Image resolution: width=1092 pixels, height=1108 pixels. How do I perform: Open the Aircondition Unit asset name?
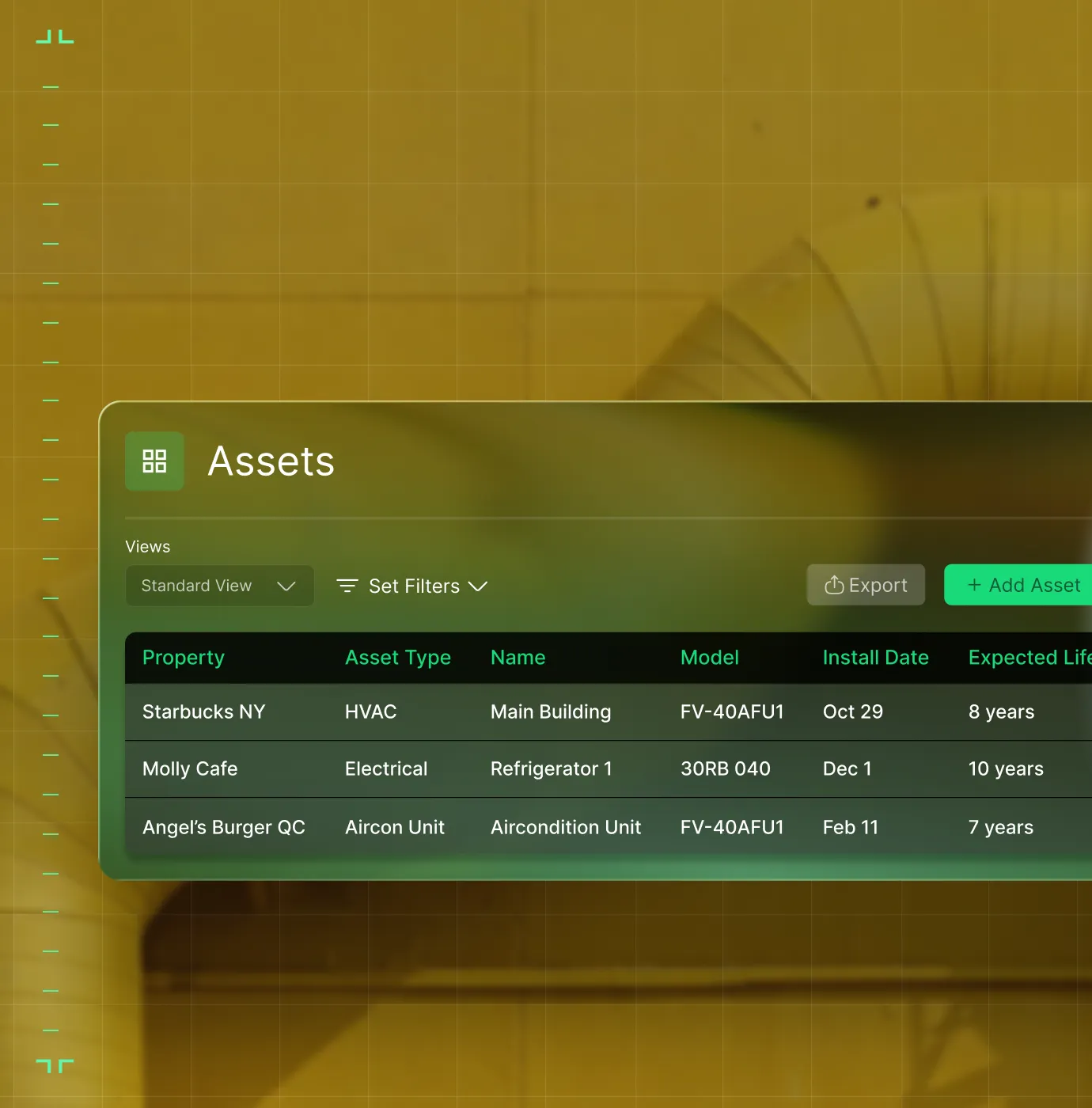pyautogui.click(x=566, y=827)
